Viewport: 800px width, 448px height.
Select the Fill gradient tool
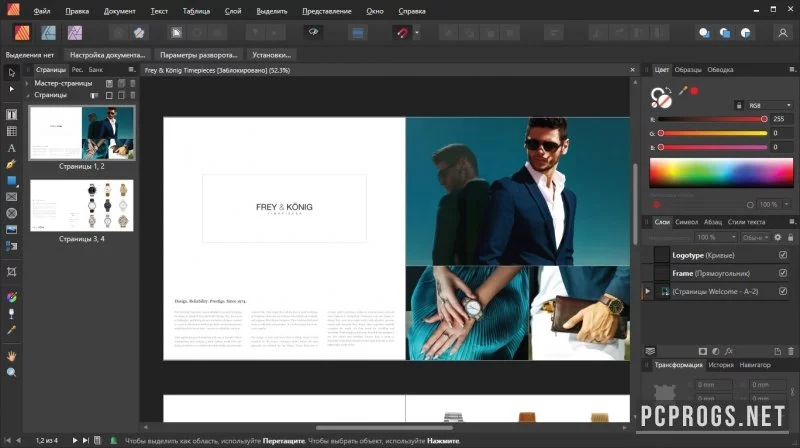(11, 297)
